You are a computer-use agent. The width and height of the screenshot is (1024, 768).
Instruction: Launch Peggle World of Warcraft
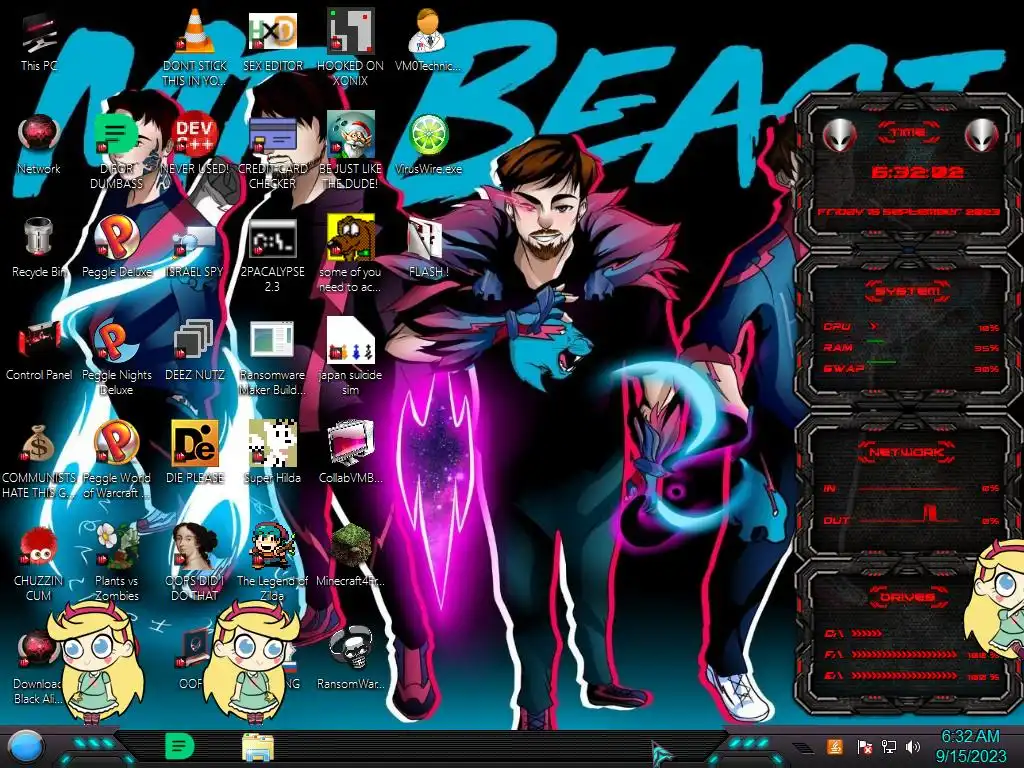coord(116,461)
